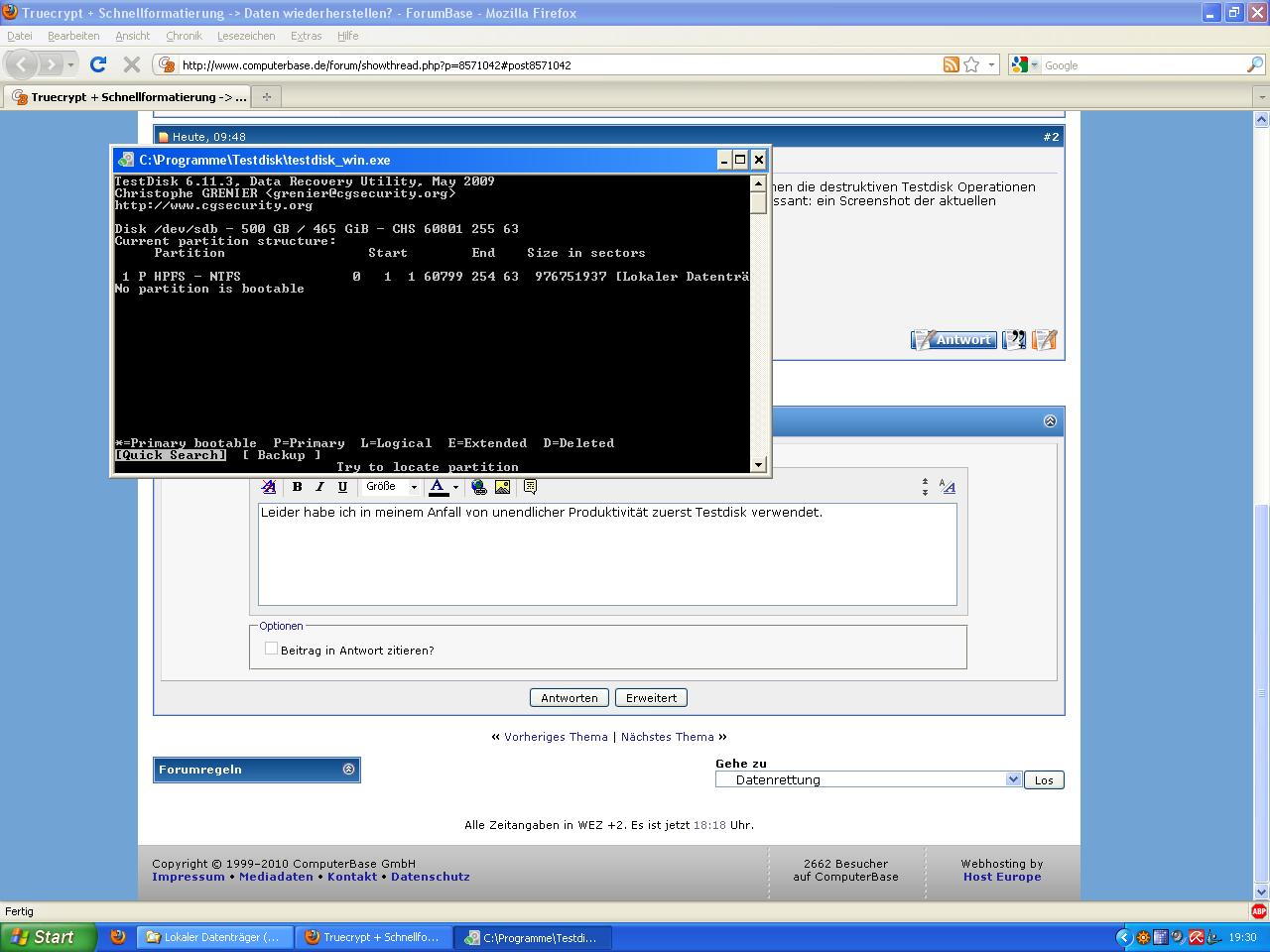
Task: Click the quote post icon beside Antwort
Action: pyautogui.click(x=1014, y=340)
